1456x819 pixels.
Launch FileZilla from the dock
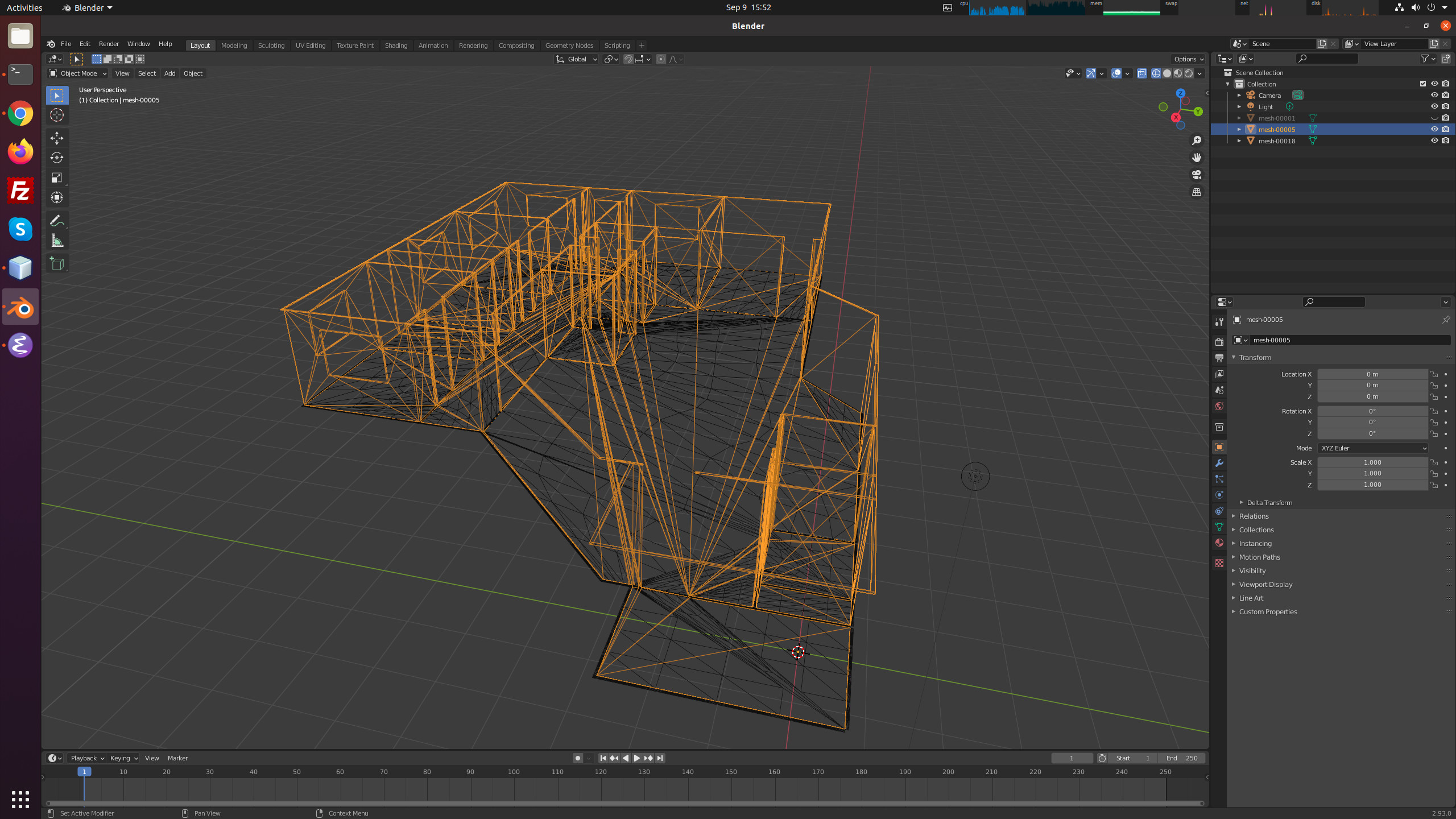point(20,191)
